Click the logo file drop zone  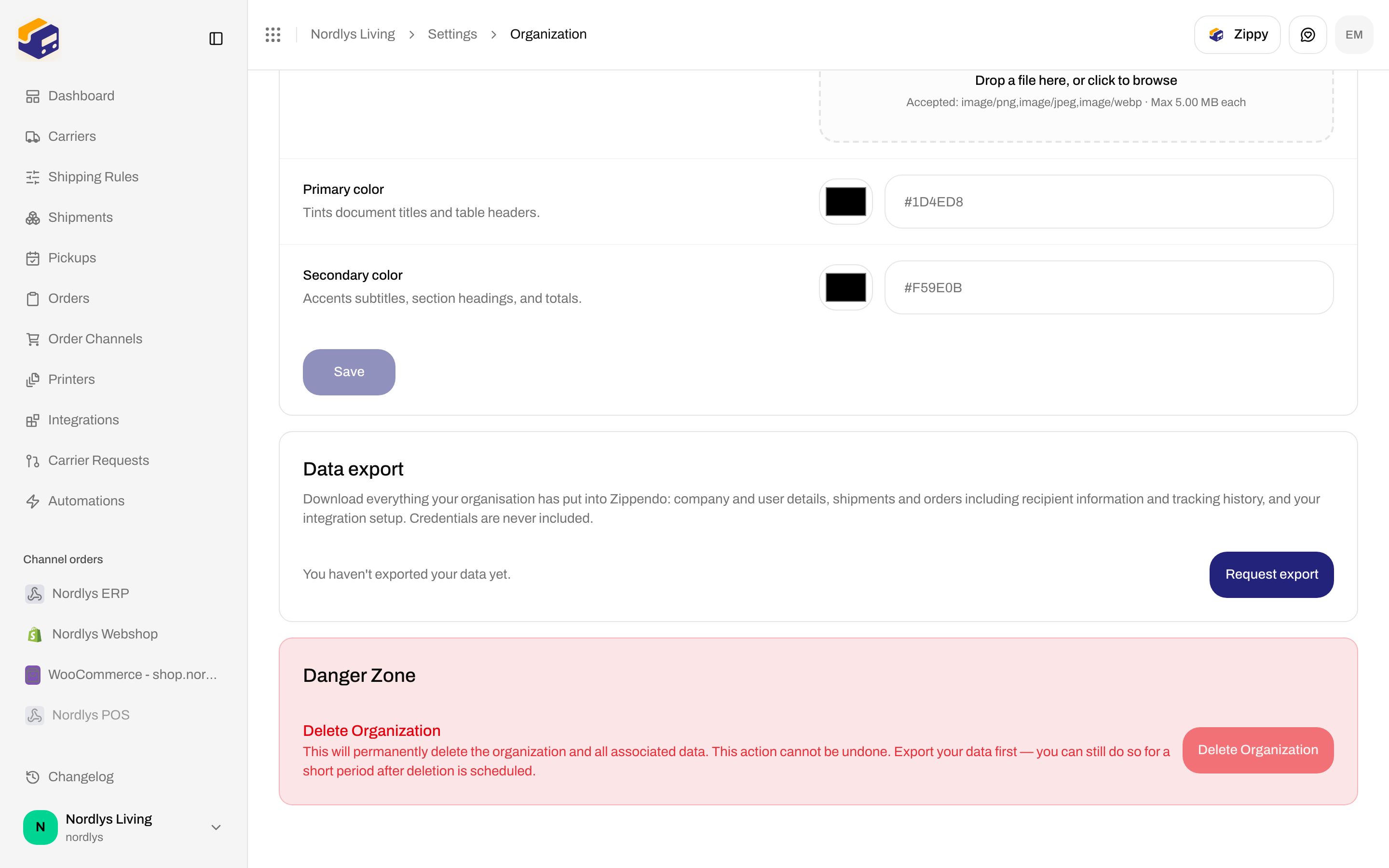click(1076, 106)
